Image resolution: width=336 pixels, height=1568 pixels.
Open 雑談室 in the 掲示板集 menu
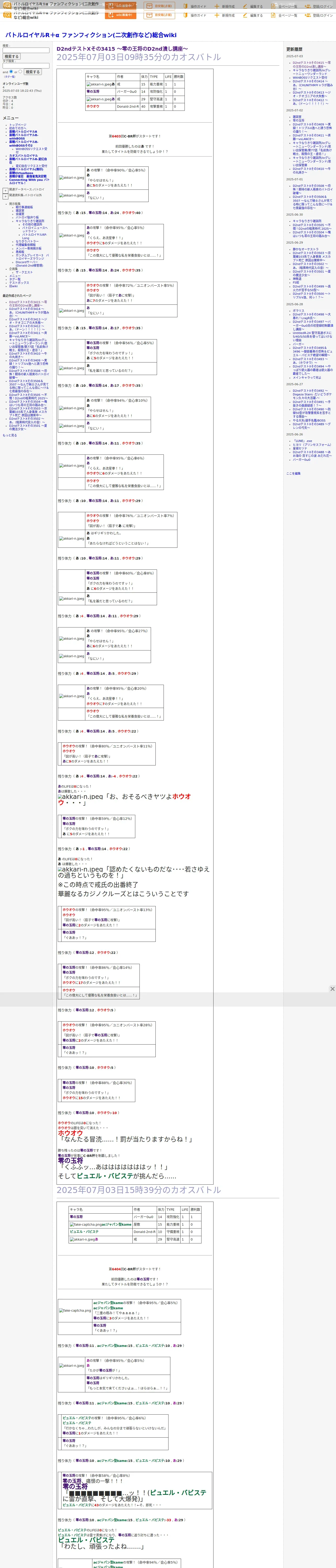(x=20, y=211)
